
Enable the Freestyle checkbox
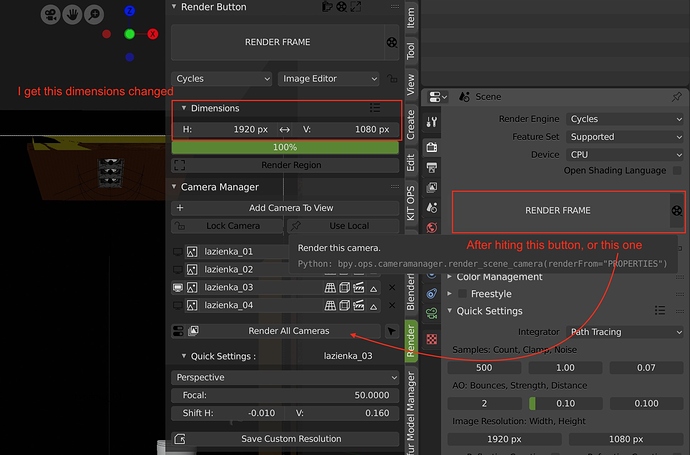462,294
